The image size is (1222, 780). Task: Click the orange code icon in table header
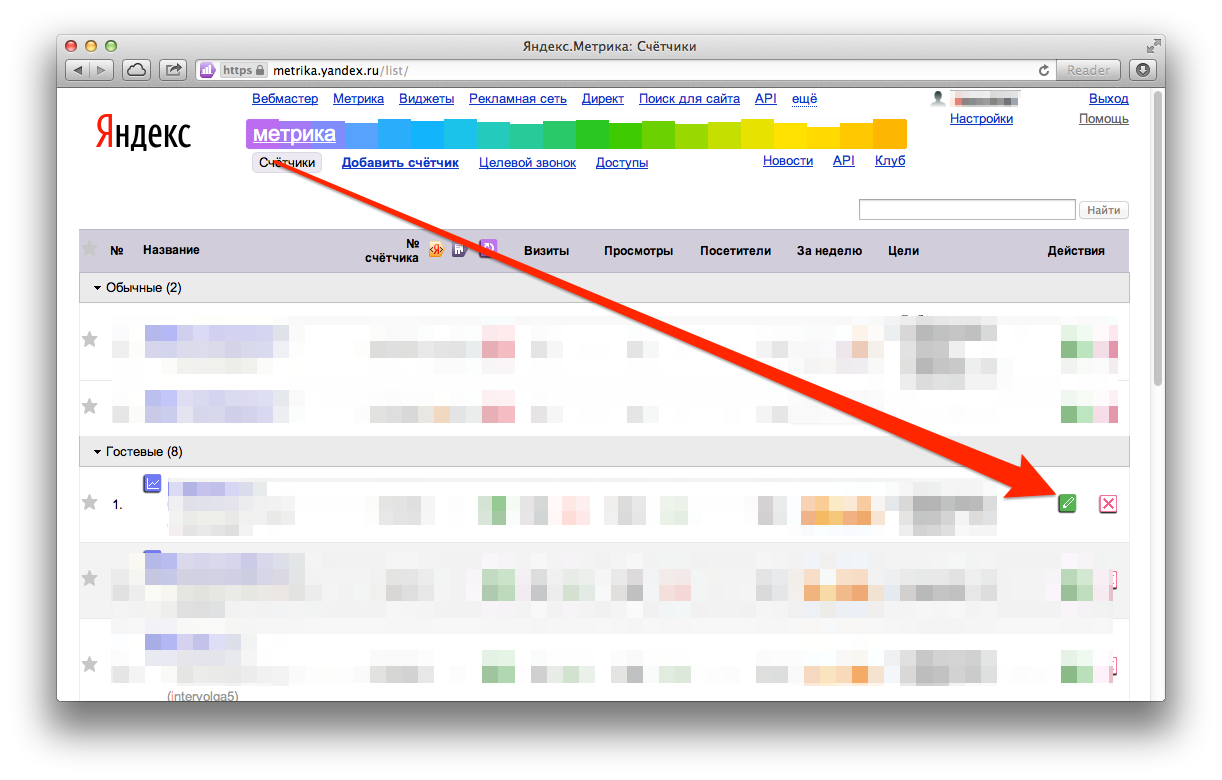point(436,250)
